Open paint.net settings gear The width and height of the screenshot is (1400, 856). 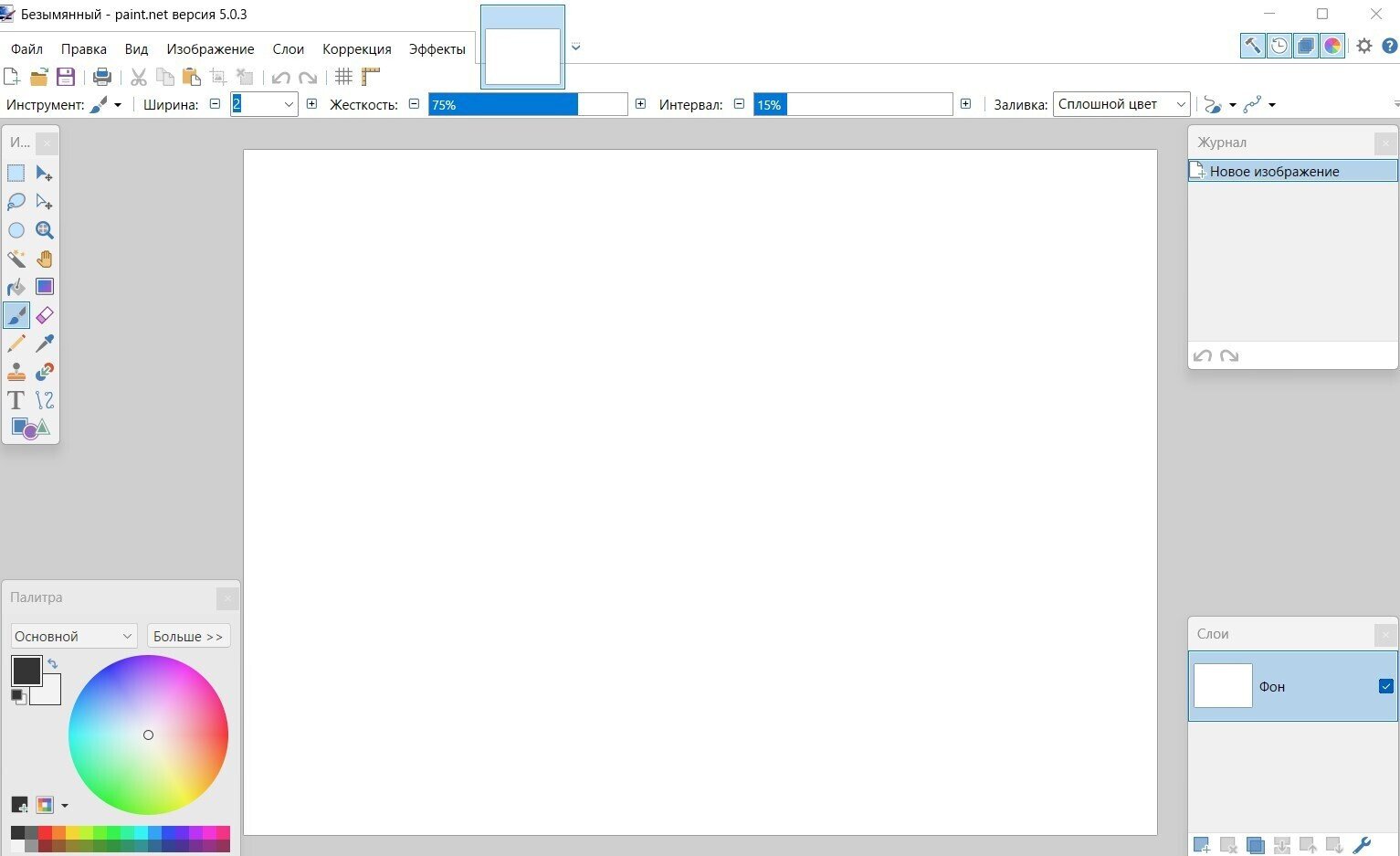1364,46
